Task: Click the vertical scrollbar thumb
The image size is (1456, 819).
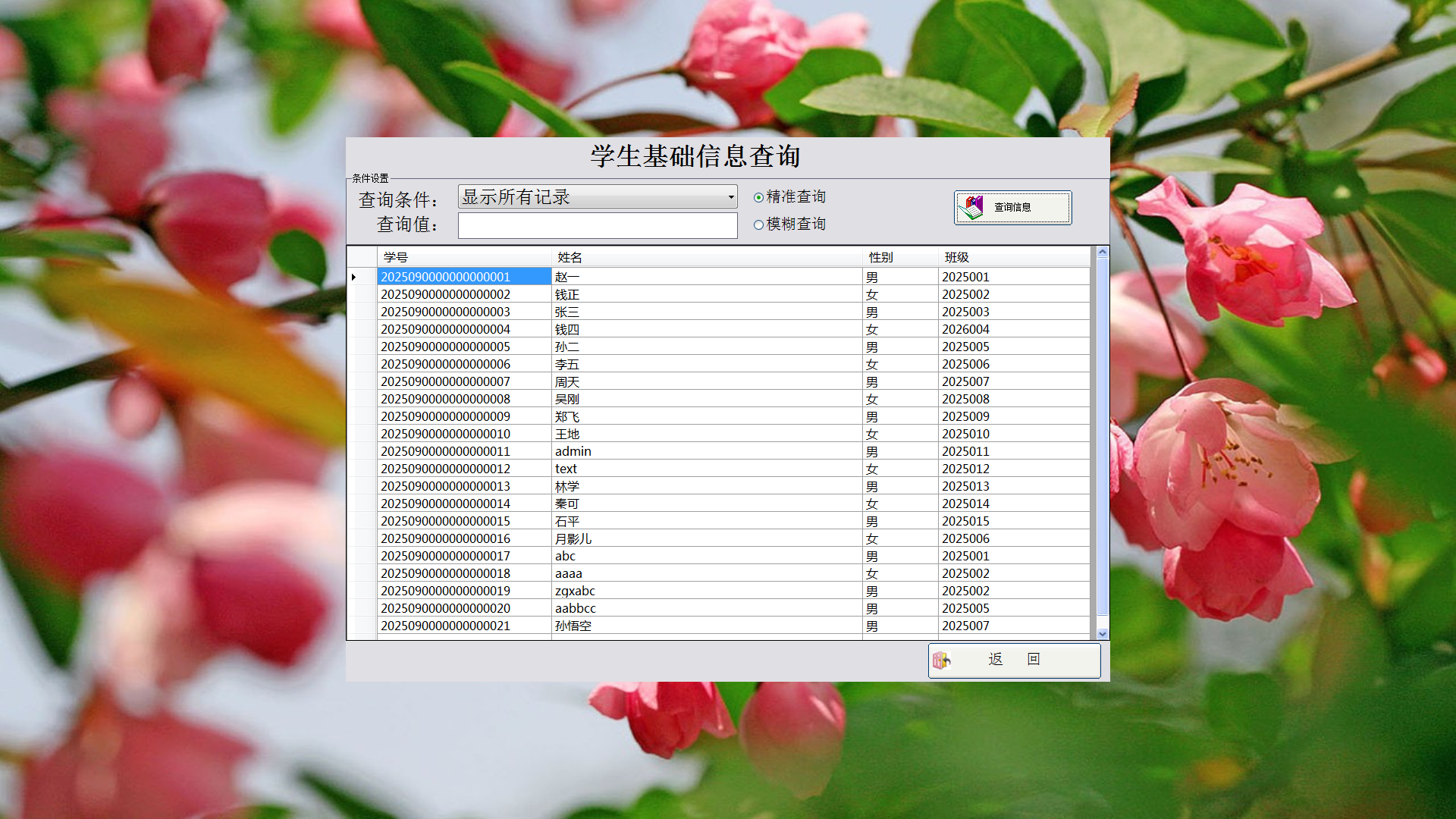Action: coord(1103,436)
